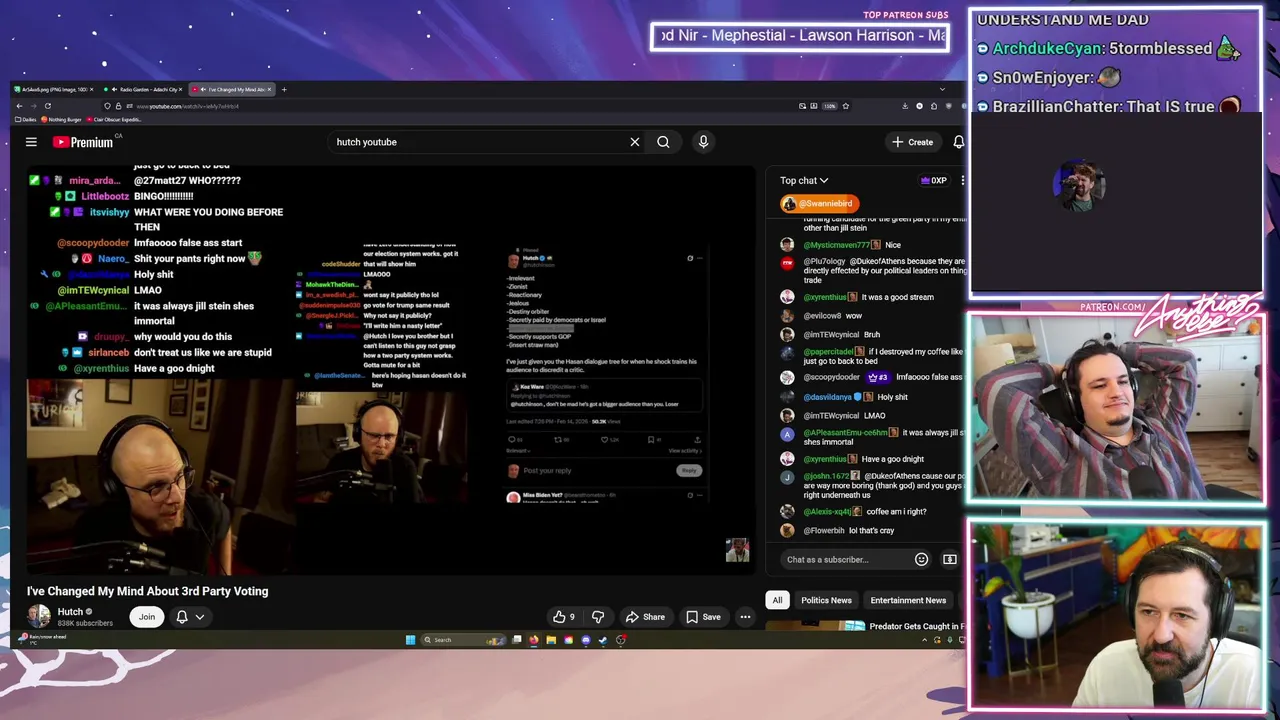
Task: Open the chat dollar super chat icon
Action: pos(949,559)
